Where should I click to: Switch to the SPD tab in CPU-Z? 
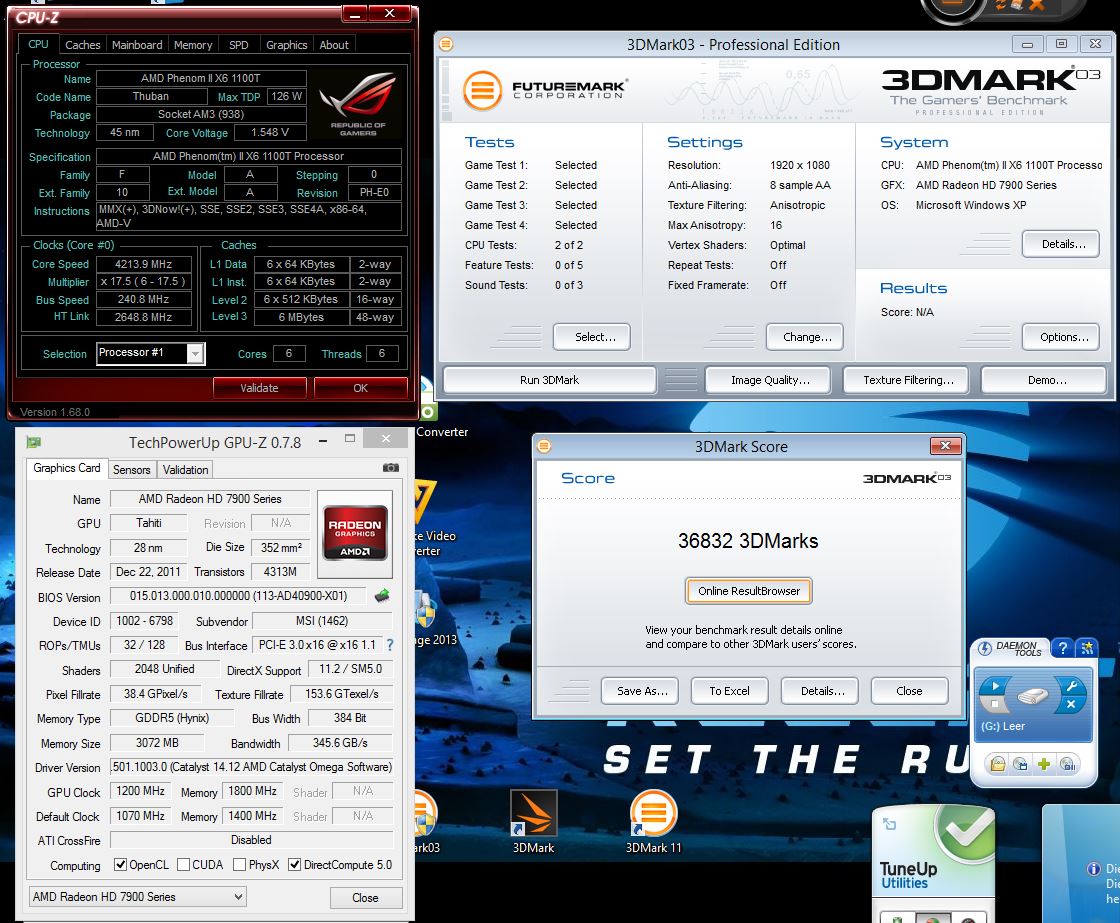[x=239, y=44]
